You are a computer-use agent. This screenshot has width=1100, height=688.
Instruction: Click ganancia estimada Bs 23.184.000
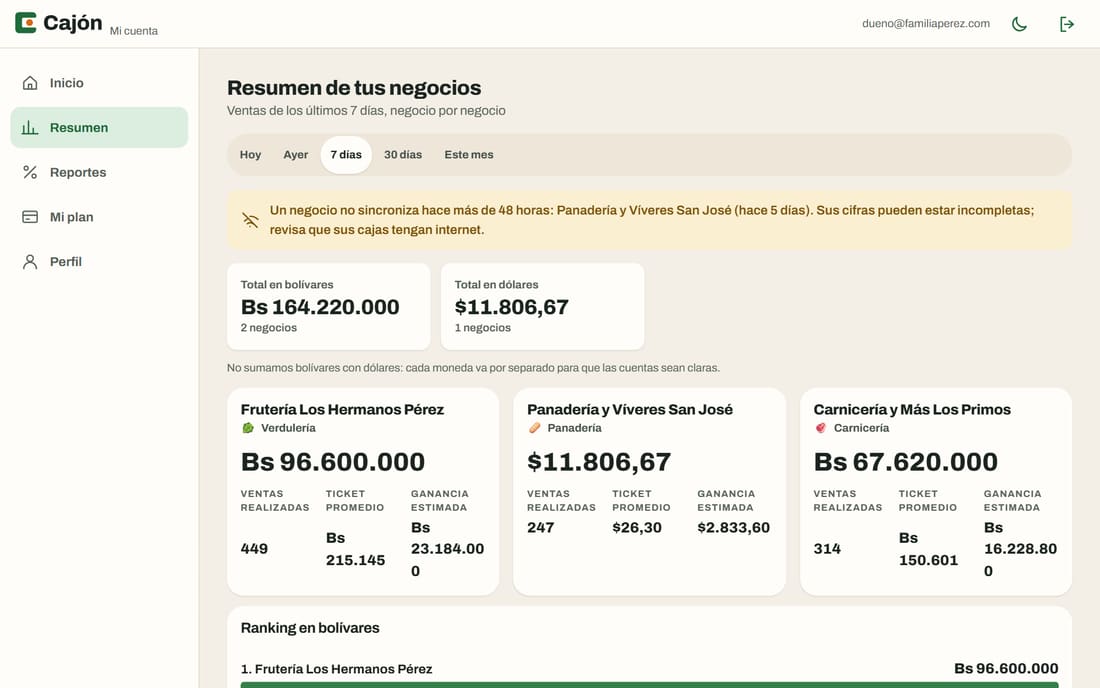(x=448, y=549)
